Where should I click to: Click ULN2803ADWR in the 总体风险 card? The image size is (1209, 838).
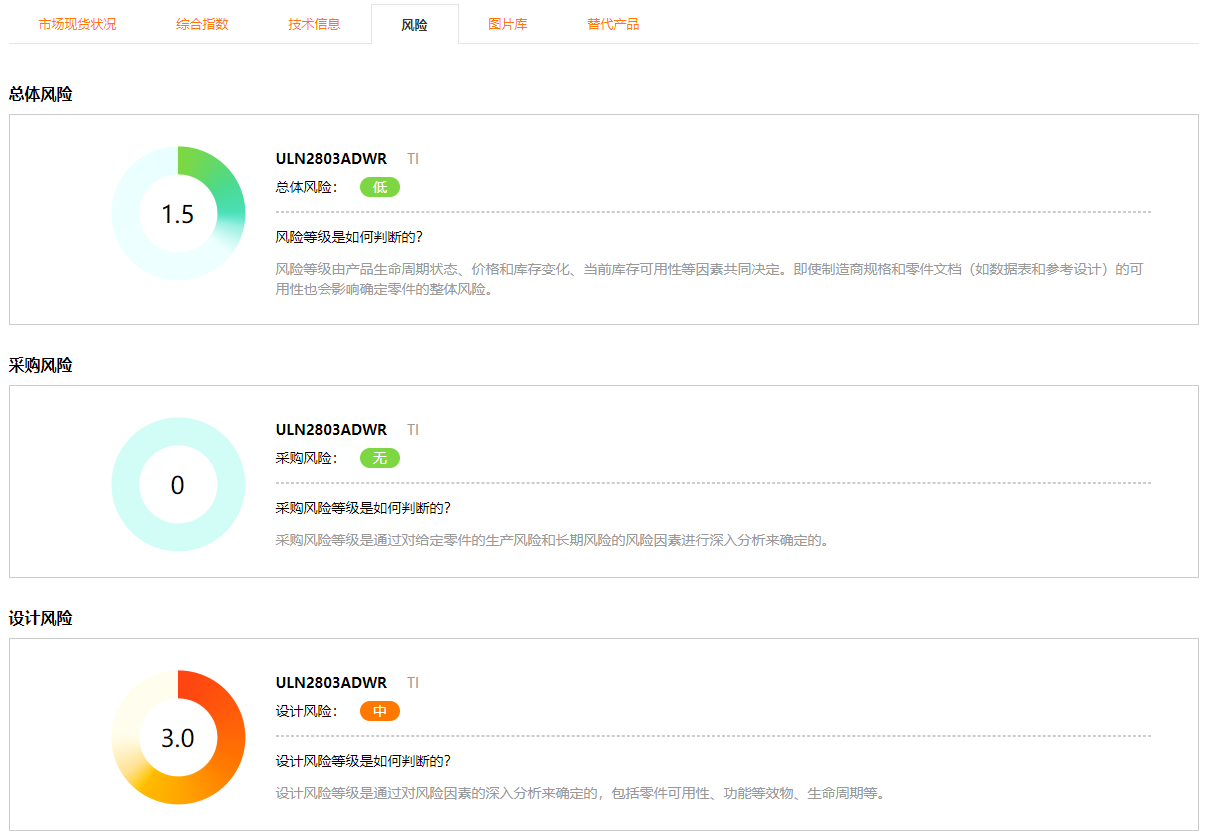(331, 159)
